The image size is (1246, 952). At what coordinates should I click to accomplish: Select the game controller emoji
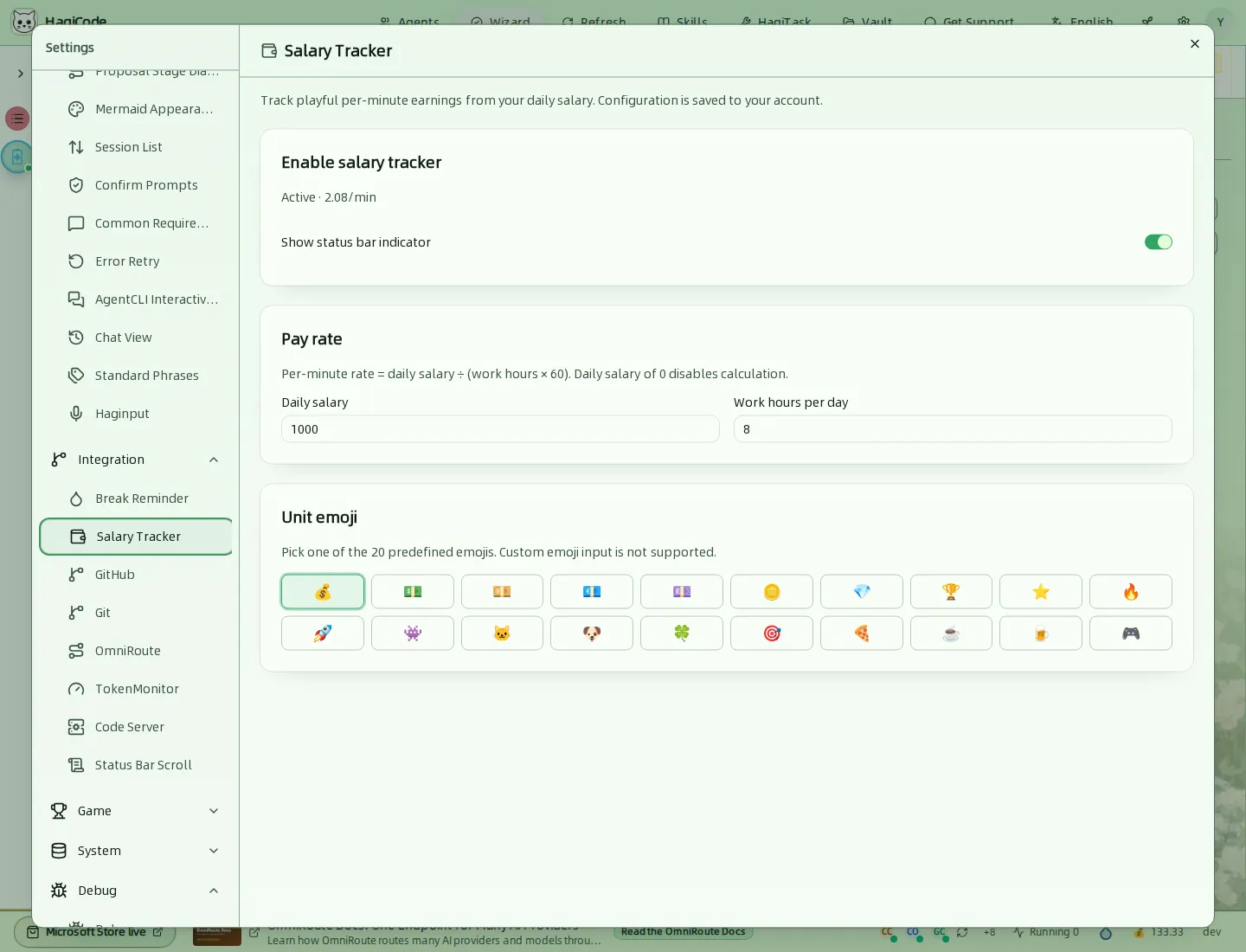1131,634
